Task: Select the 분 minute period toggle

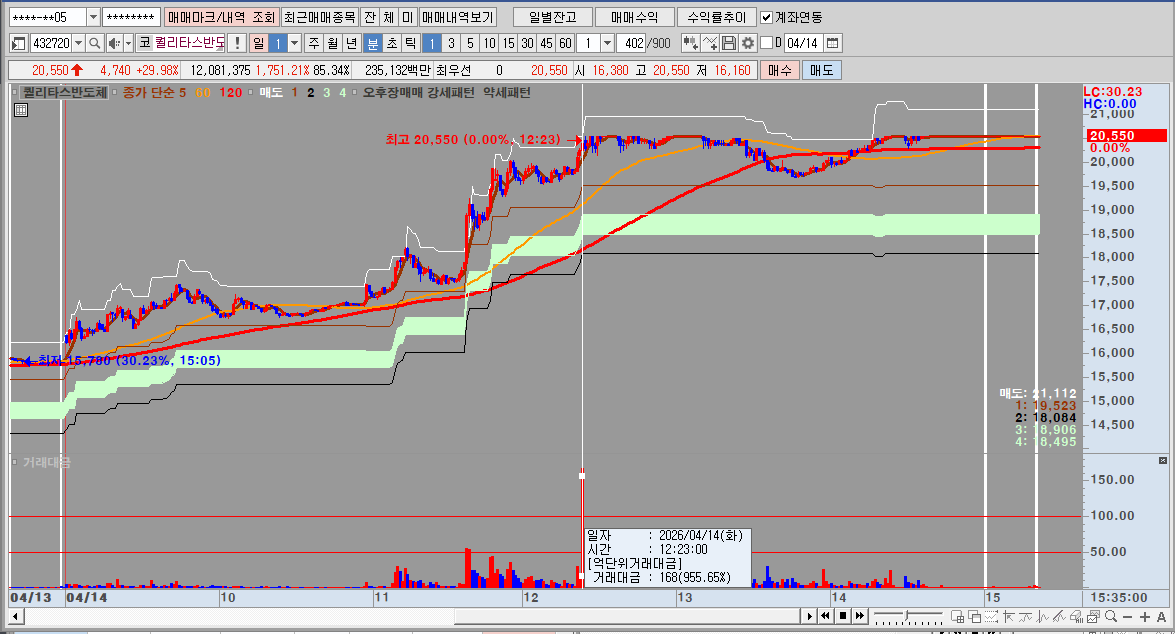Action: pyautogui.click(x=372, y=43)
